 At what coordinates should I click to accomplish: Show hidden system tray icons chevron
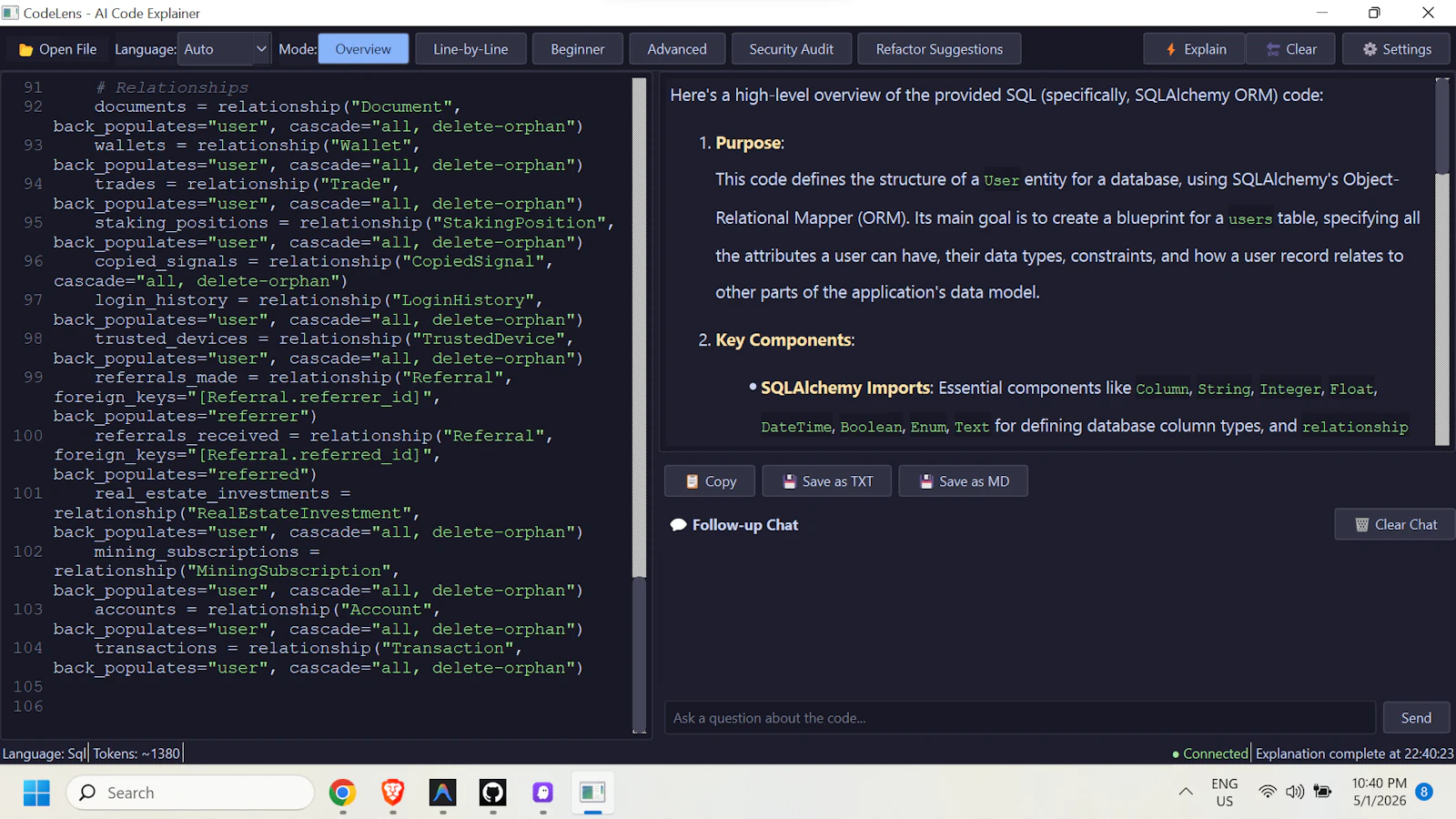[1186, 792]
